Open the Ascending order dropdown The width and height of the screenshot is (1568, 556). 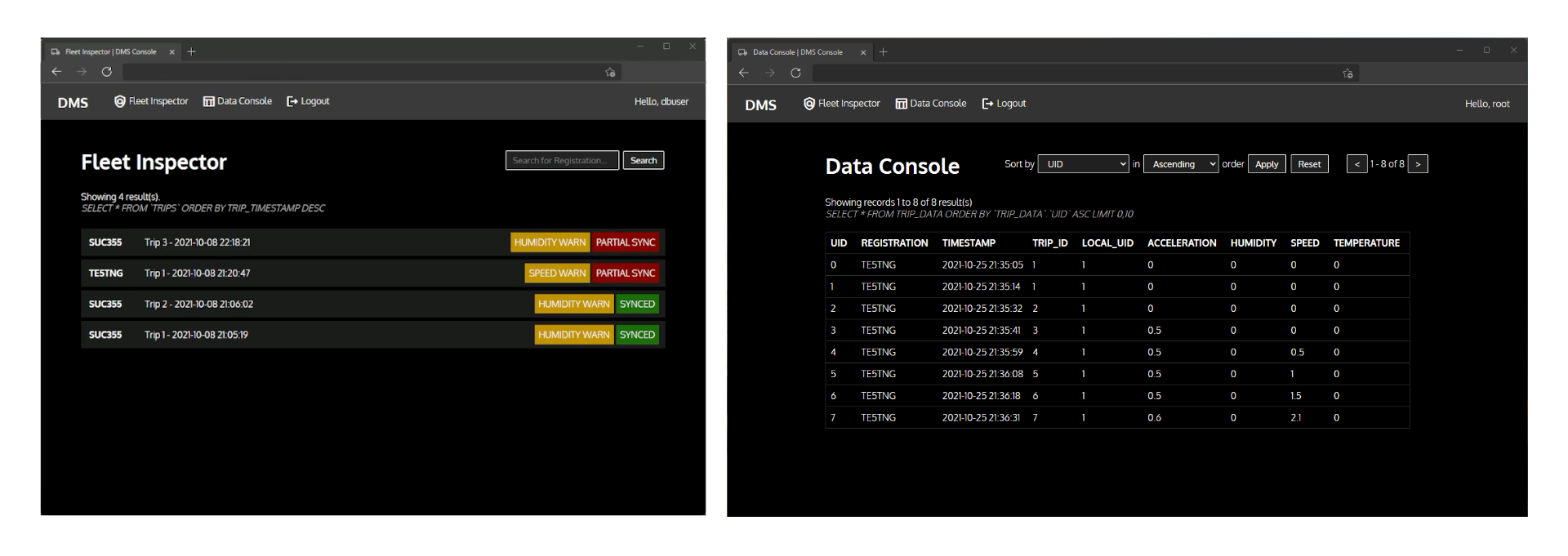pos(1181,164)
